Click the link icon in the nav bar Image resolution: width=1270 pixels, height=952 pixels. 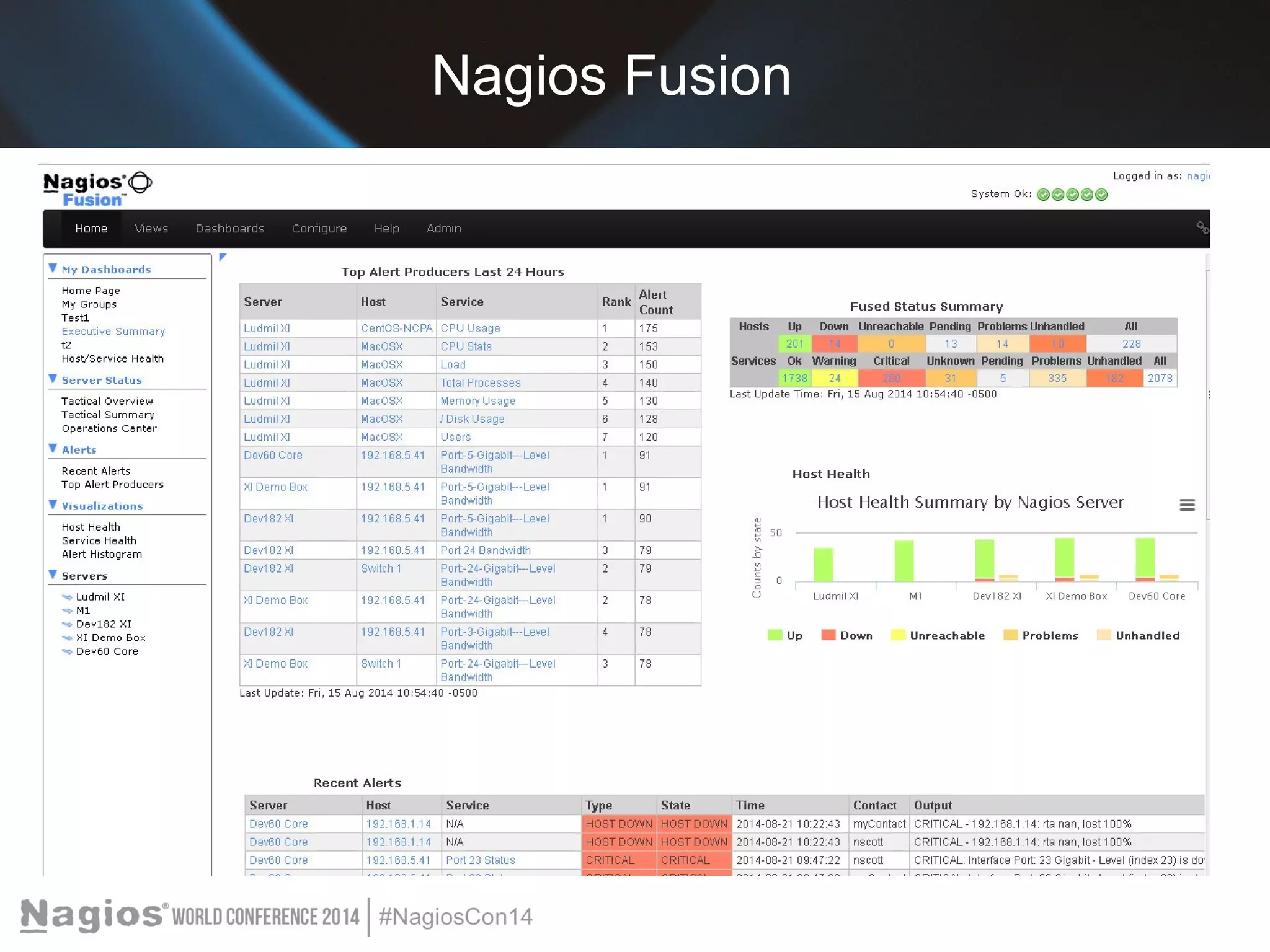(1202, 227)
